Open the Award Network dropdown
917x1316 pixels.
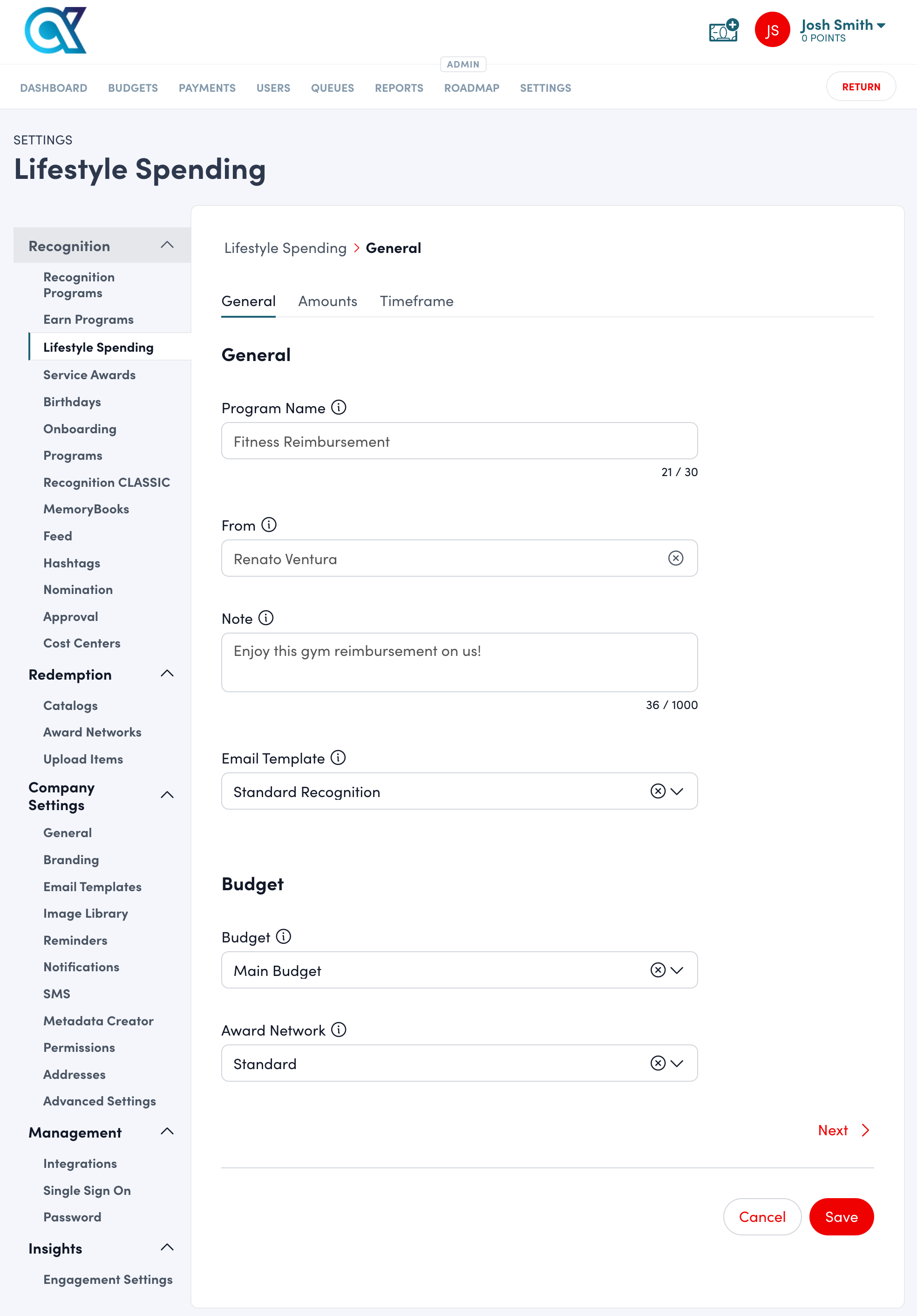[x=678, y=1064]
